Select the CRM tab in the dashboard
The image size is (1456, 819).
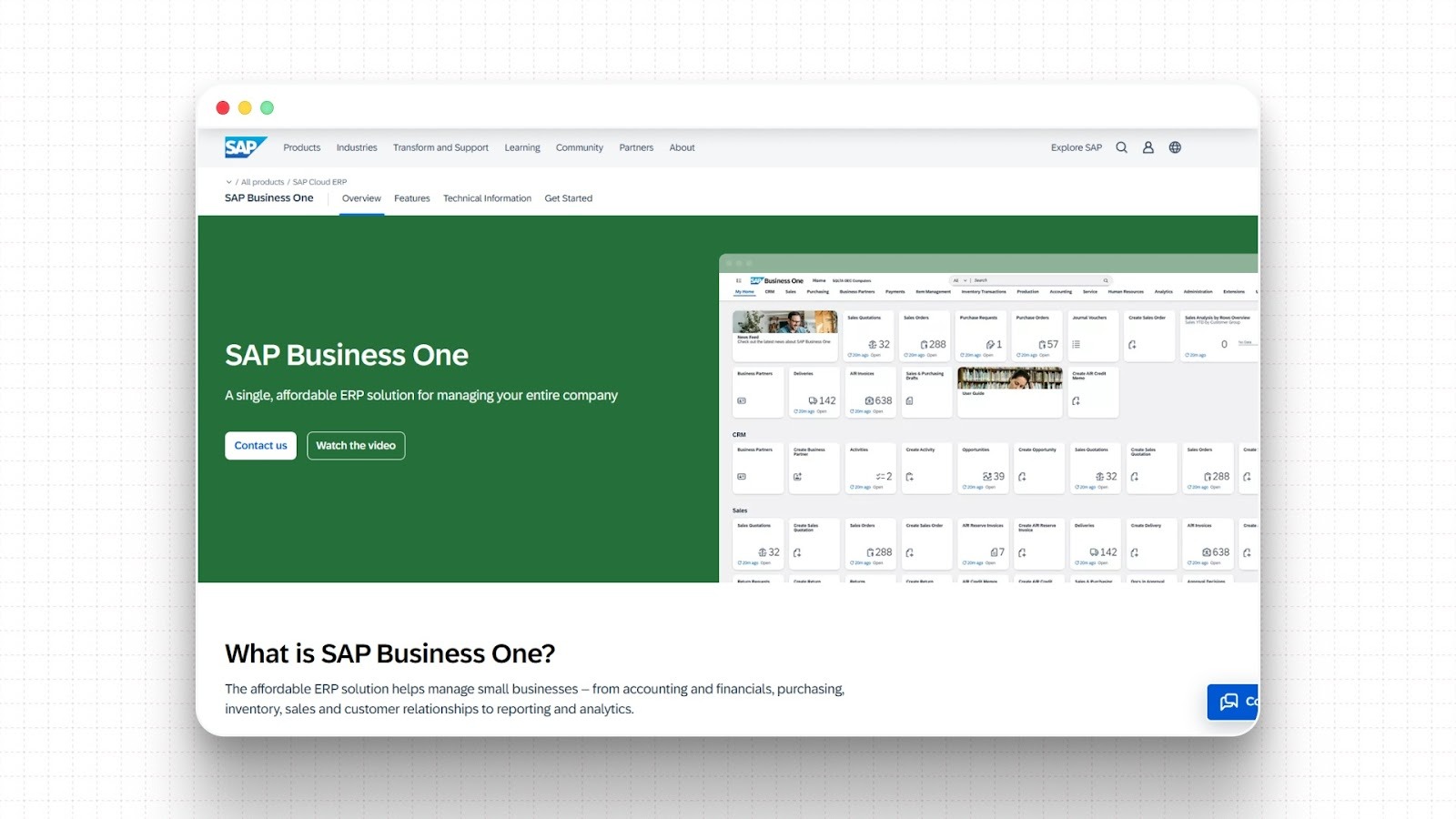770,291
